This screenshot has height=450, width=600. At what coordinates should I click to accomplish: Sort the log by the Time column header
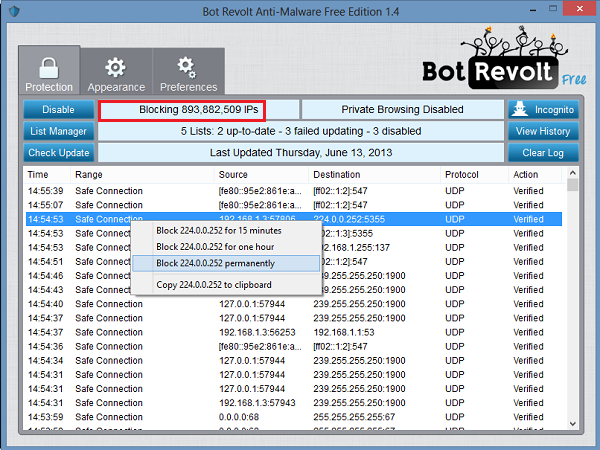(47, 175)
